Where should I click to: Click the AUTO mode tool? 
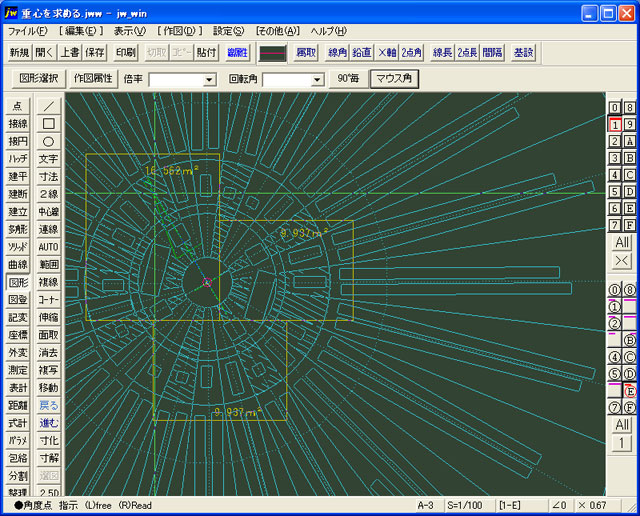pos(48,247)
